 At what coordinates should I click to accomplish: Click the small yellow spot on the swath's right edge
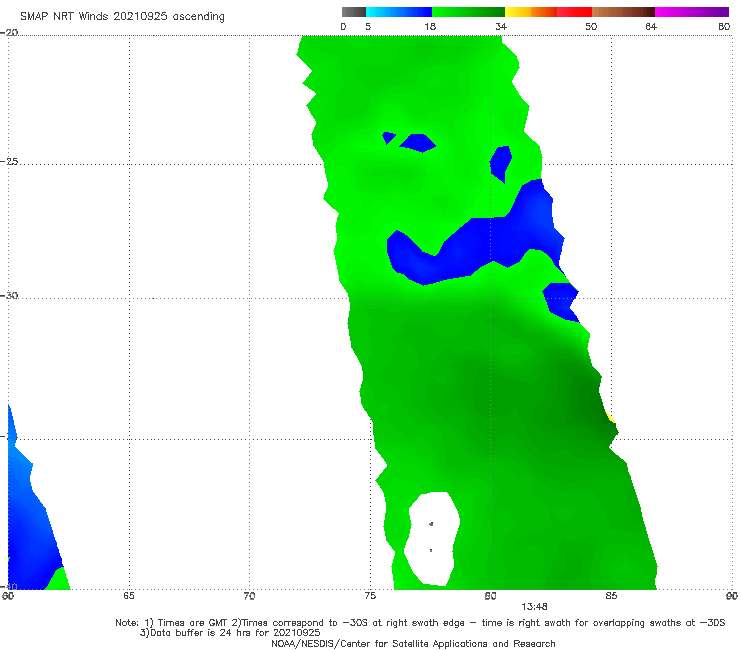(x=610, y=417)
